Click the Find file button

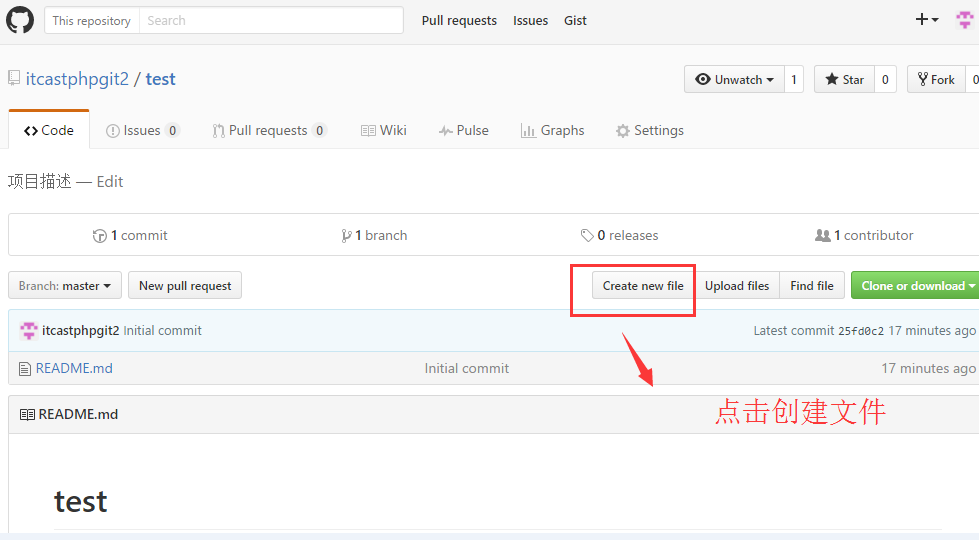click(812, 285)
